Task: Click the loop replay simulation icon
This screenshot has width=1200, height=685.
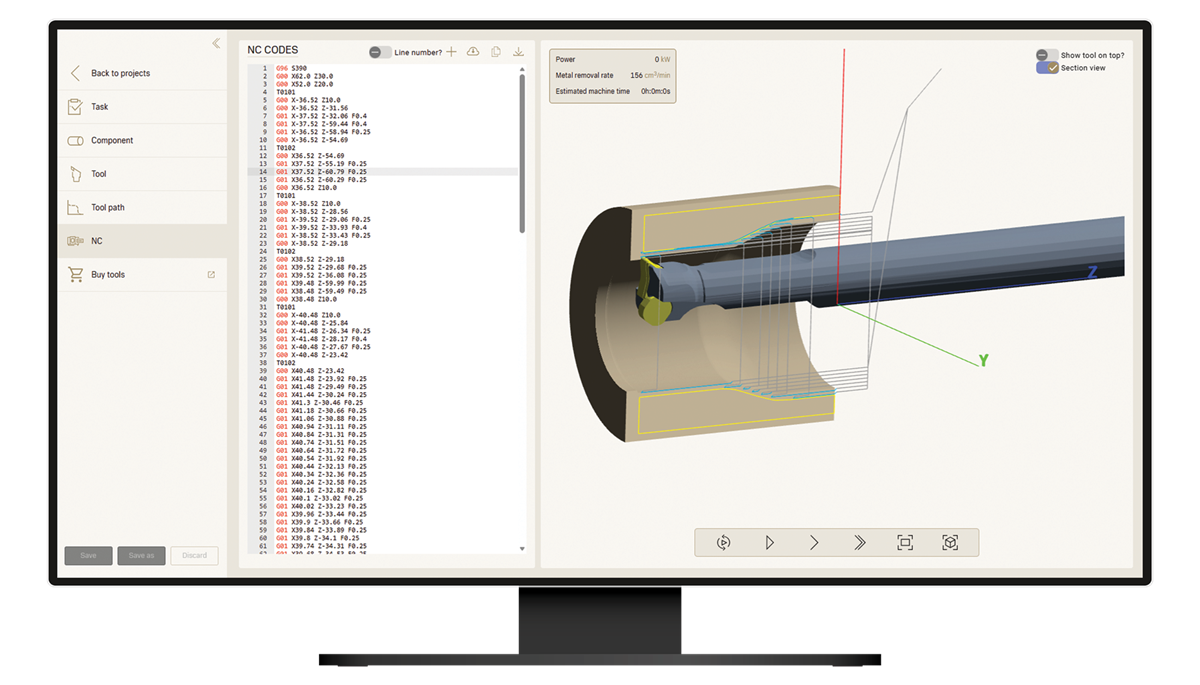Action: pos(724,542)
